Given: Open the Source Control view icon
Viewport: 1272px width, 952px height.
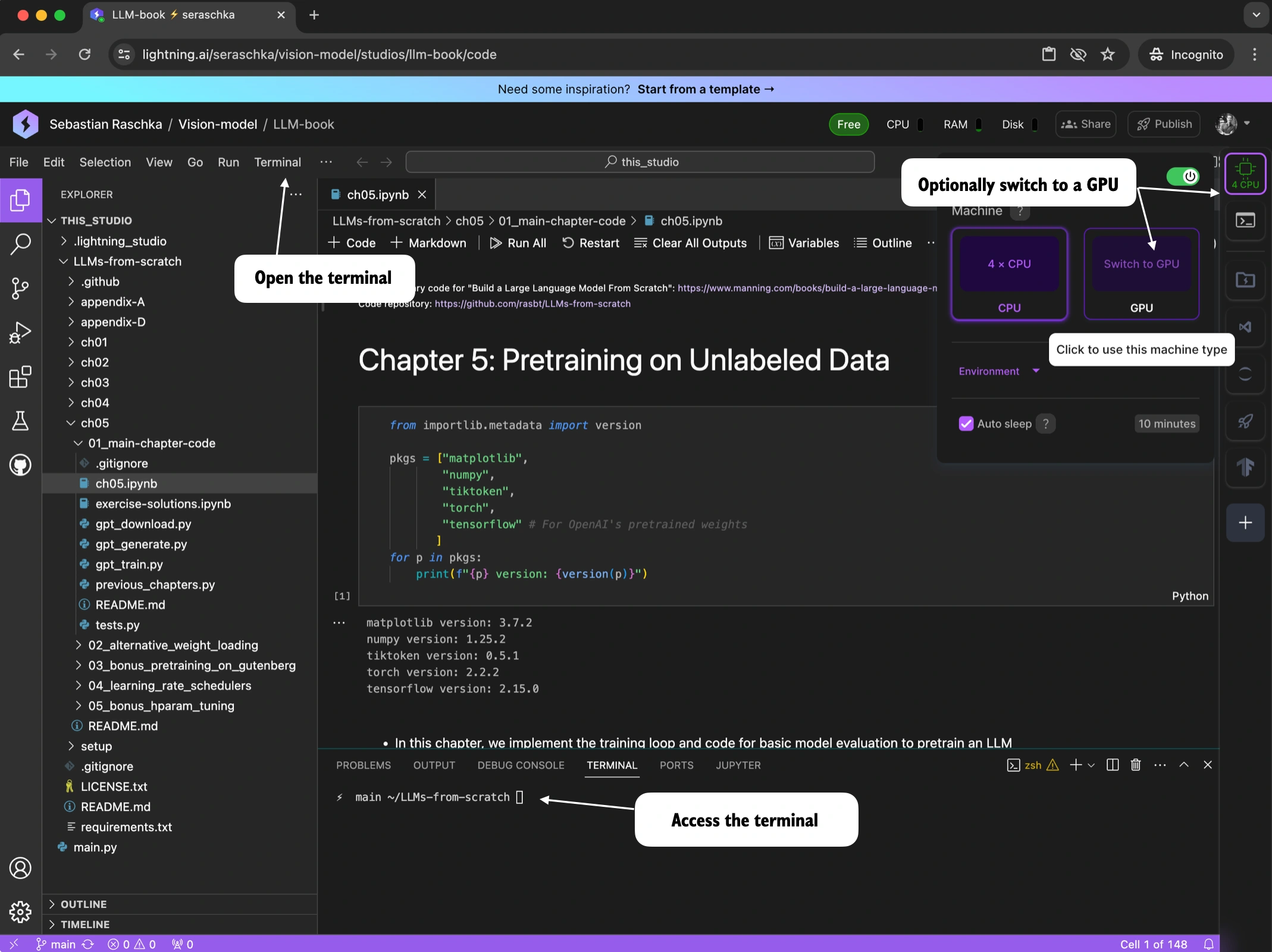Looking at the screenshot, I should 20,289.
